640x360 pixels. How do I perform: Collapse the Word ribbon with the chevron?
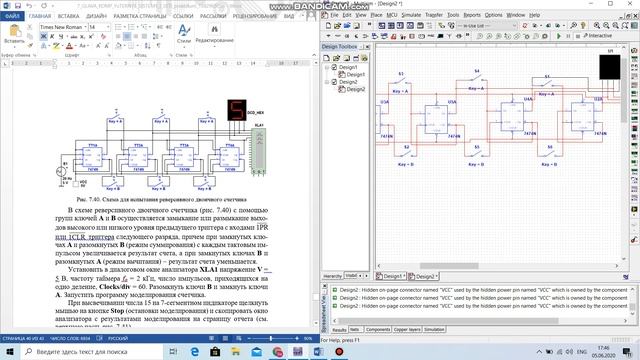point(314,55)
